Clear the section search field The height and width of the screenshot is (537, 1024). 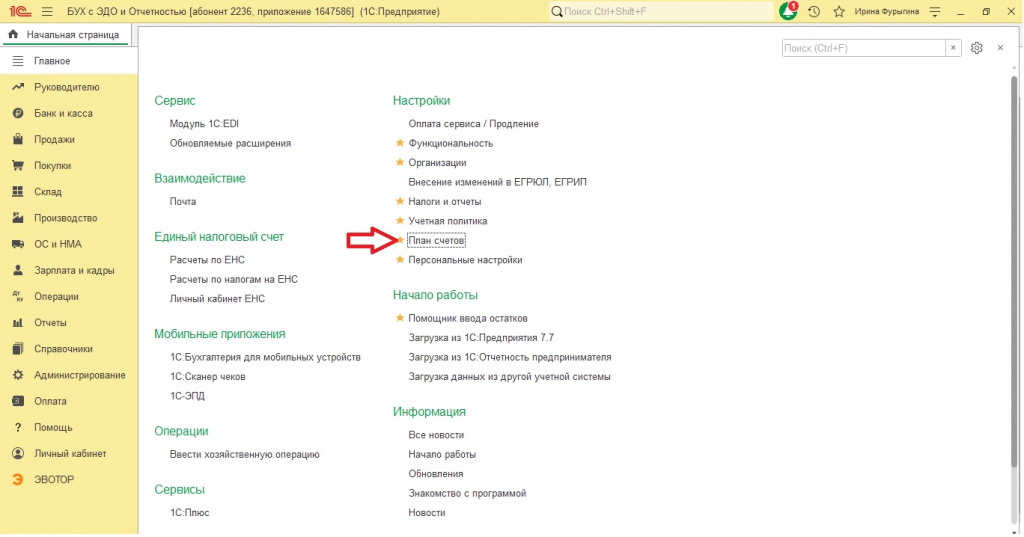click(953, 48)
